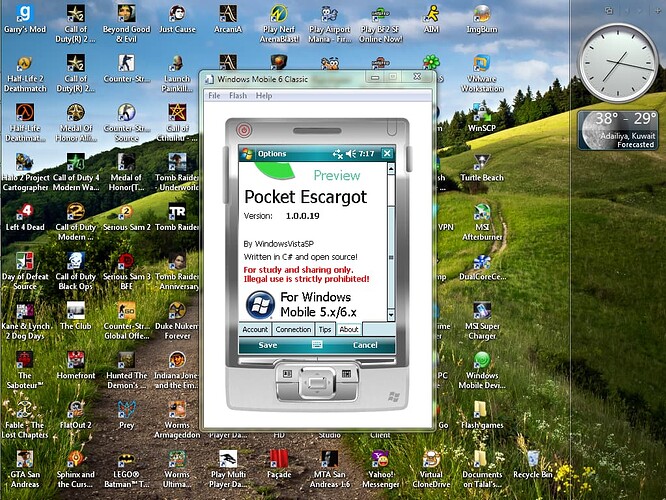Click the Options vertical scrollbar thumb
Viewport: 666px width, 500px height.
[x=391, y=257]
